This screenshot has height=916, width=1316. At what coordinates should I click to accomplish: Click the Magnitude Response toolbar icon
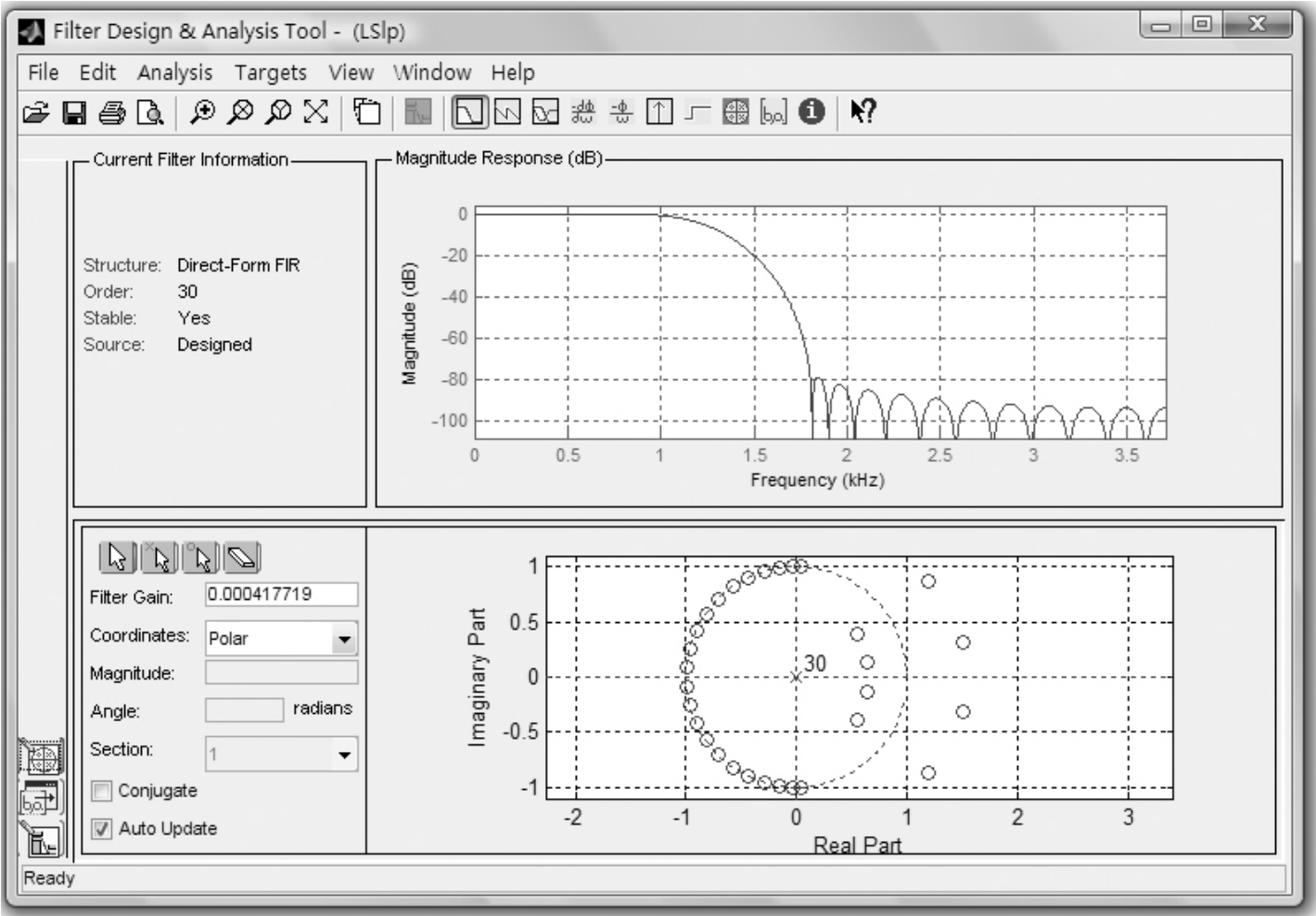pos(468,113)
